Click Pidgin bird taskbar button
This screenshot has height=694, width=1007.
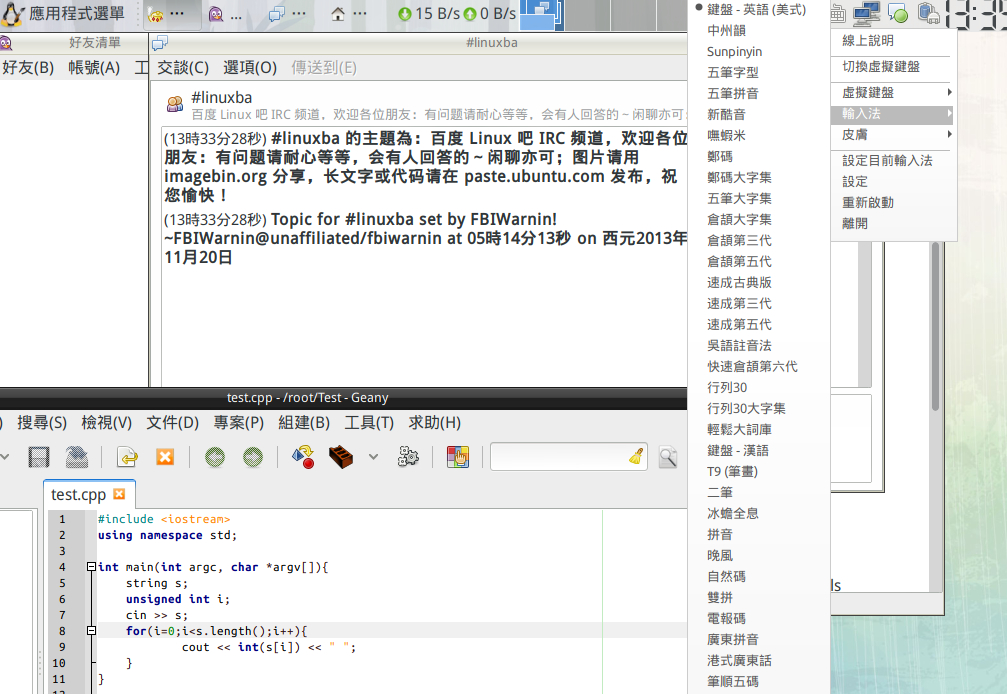[x=226, y=13]
